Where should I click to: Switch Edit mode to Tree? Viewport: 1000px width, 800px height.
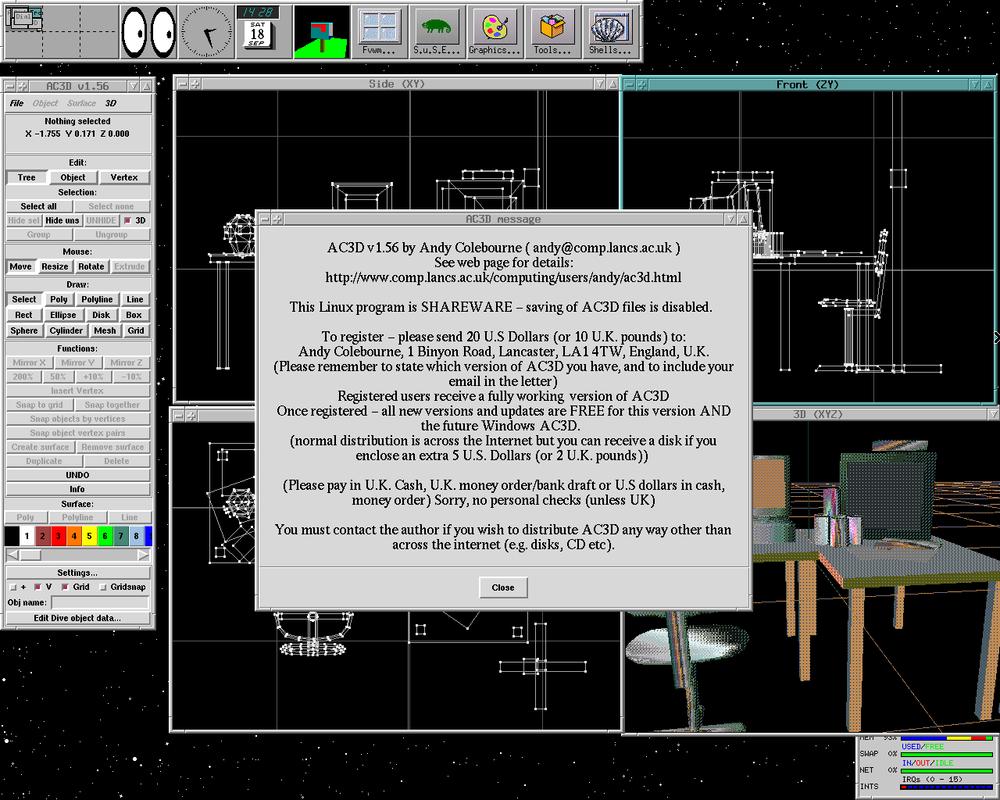click(27, 177)
